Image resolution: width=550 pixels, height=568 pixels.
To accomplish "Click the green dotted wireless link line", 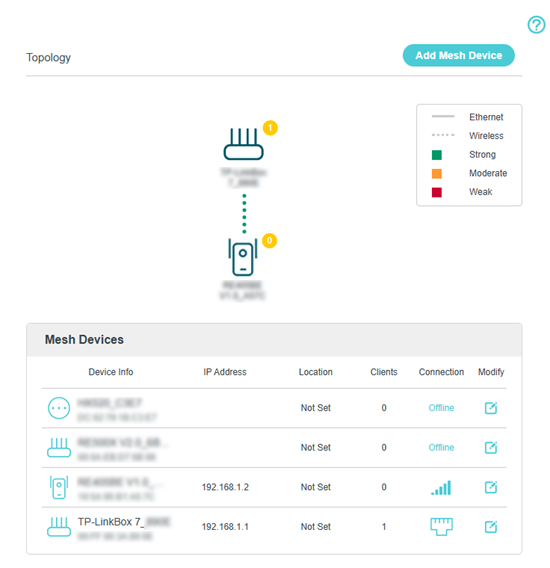I will click(244, 214).
